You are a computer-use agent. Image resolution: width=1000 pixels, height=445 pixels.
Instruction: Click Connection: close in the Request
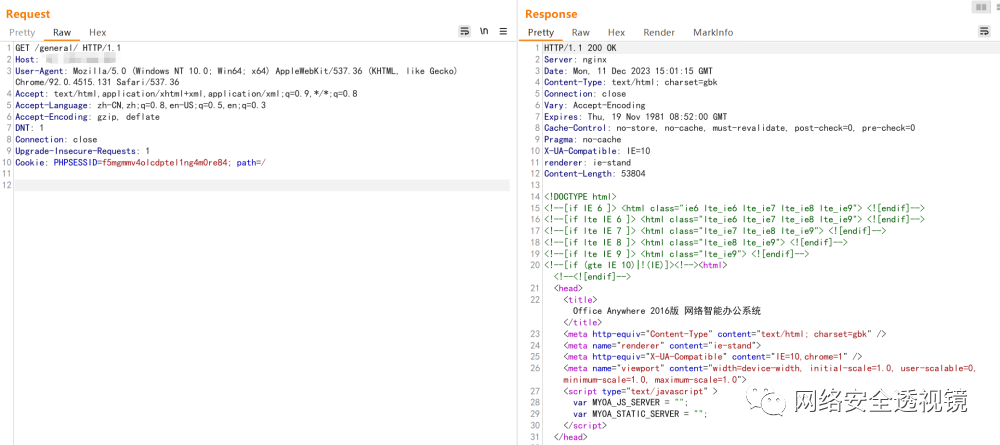pos(56,140)
